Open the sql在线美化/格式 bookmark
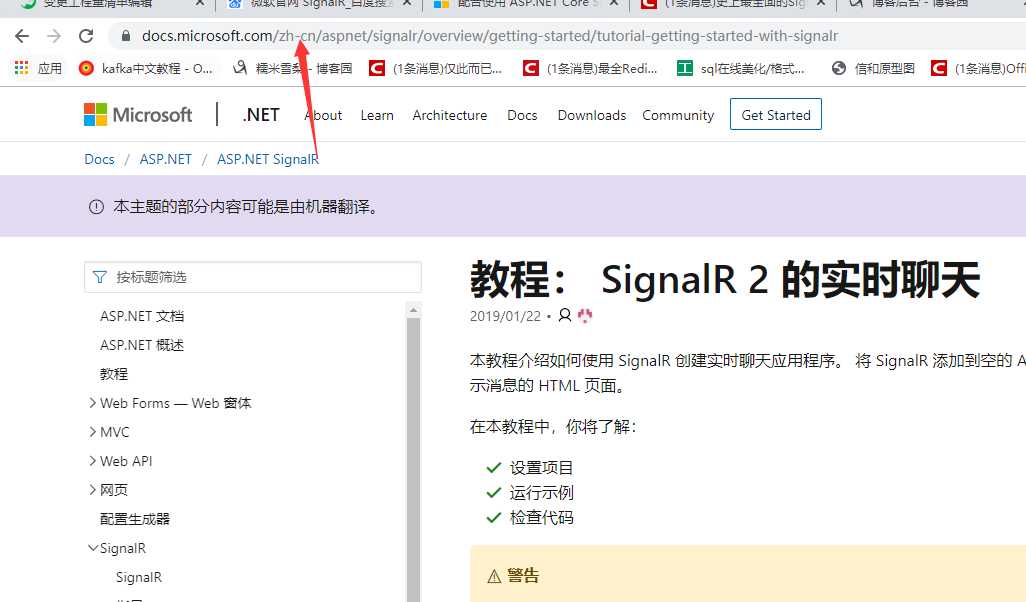The image size is (1026, 602). point(741,68)
